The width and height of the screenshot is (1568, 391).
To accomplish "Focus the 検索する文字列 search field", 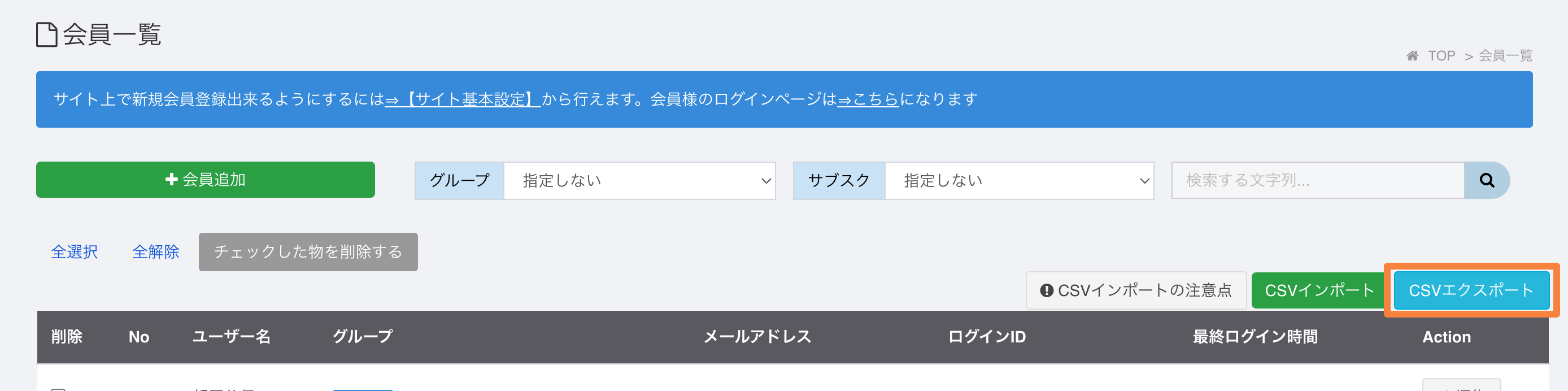I will [x=1318, y=180].
